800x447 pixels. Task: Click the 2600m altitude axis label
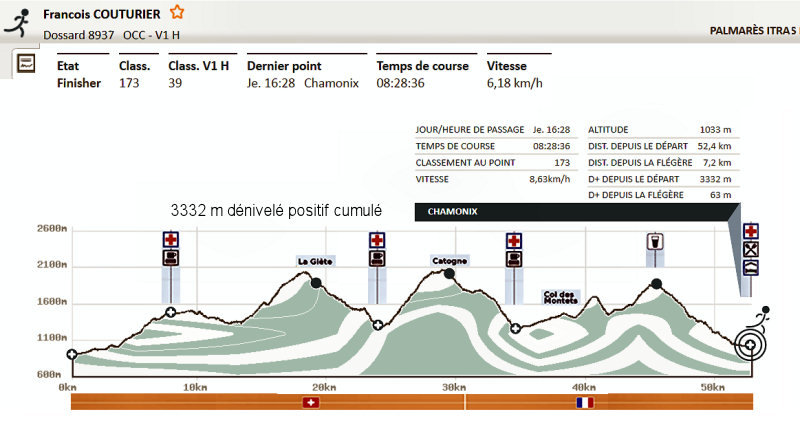(52, 228)
